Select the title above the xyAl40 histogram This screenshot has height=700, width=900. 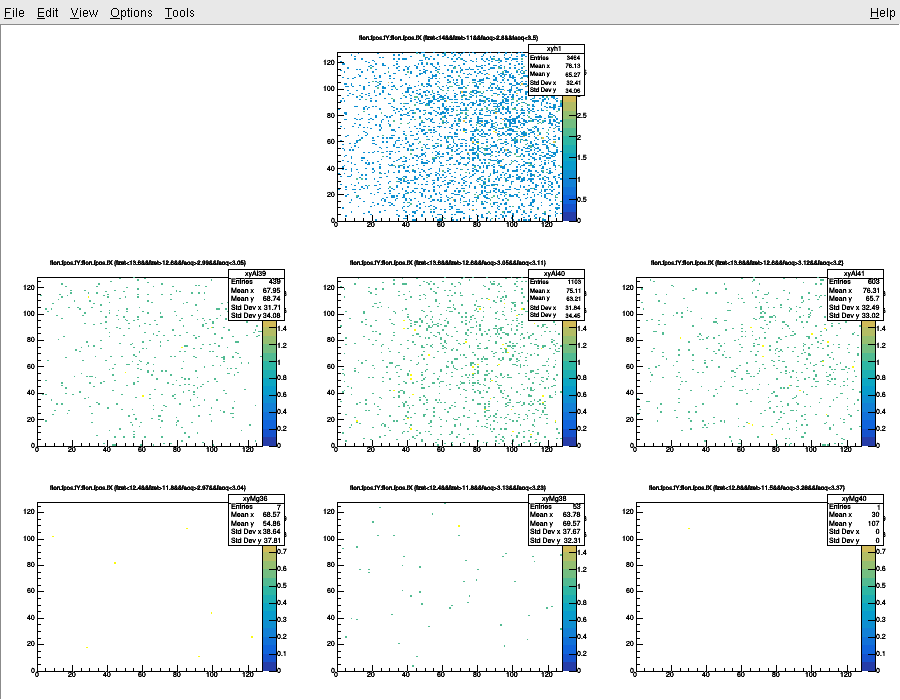click(x=448, y=263)
